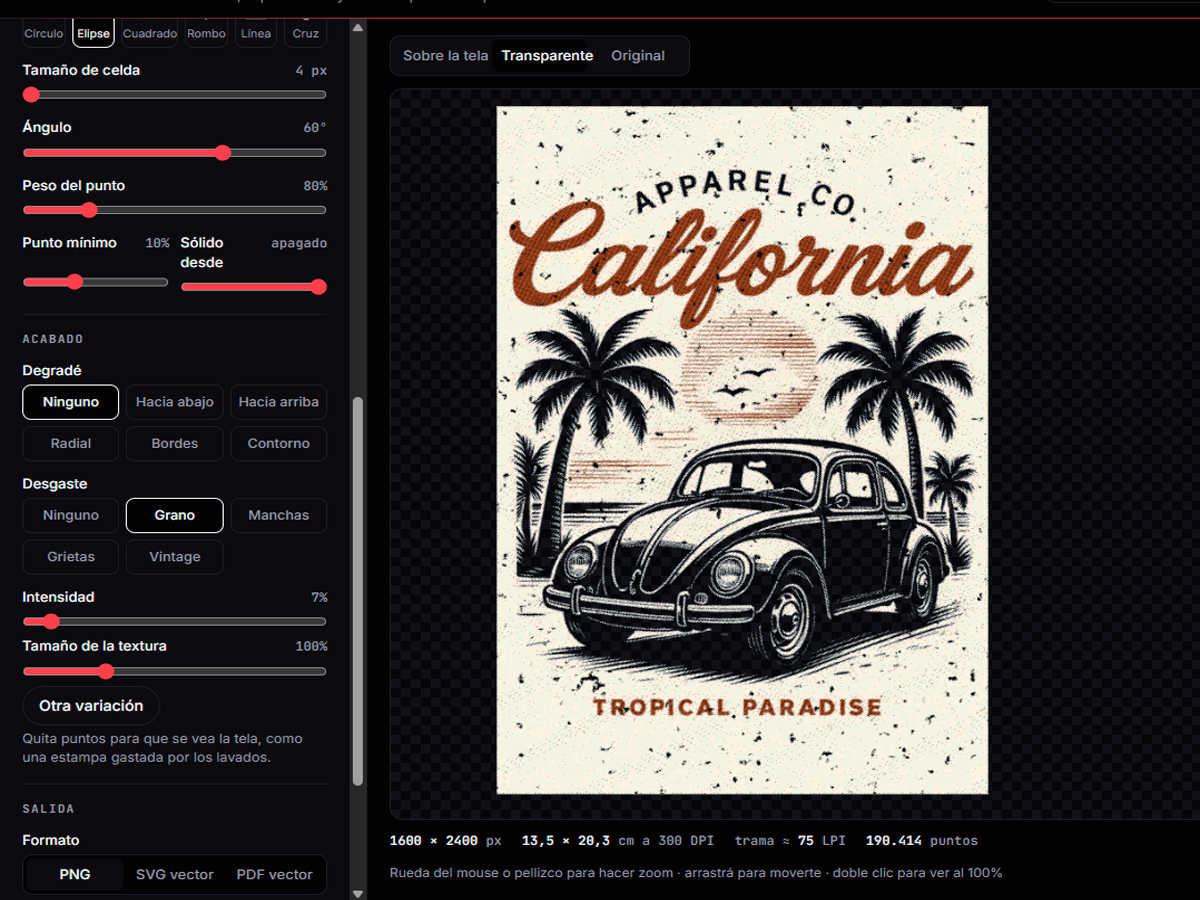The height and width of the screenshot is (900, 1200).
Task: Set dot shape to Cruz
Action: point(306,34)
